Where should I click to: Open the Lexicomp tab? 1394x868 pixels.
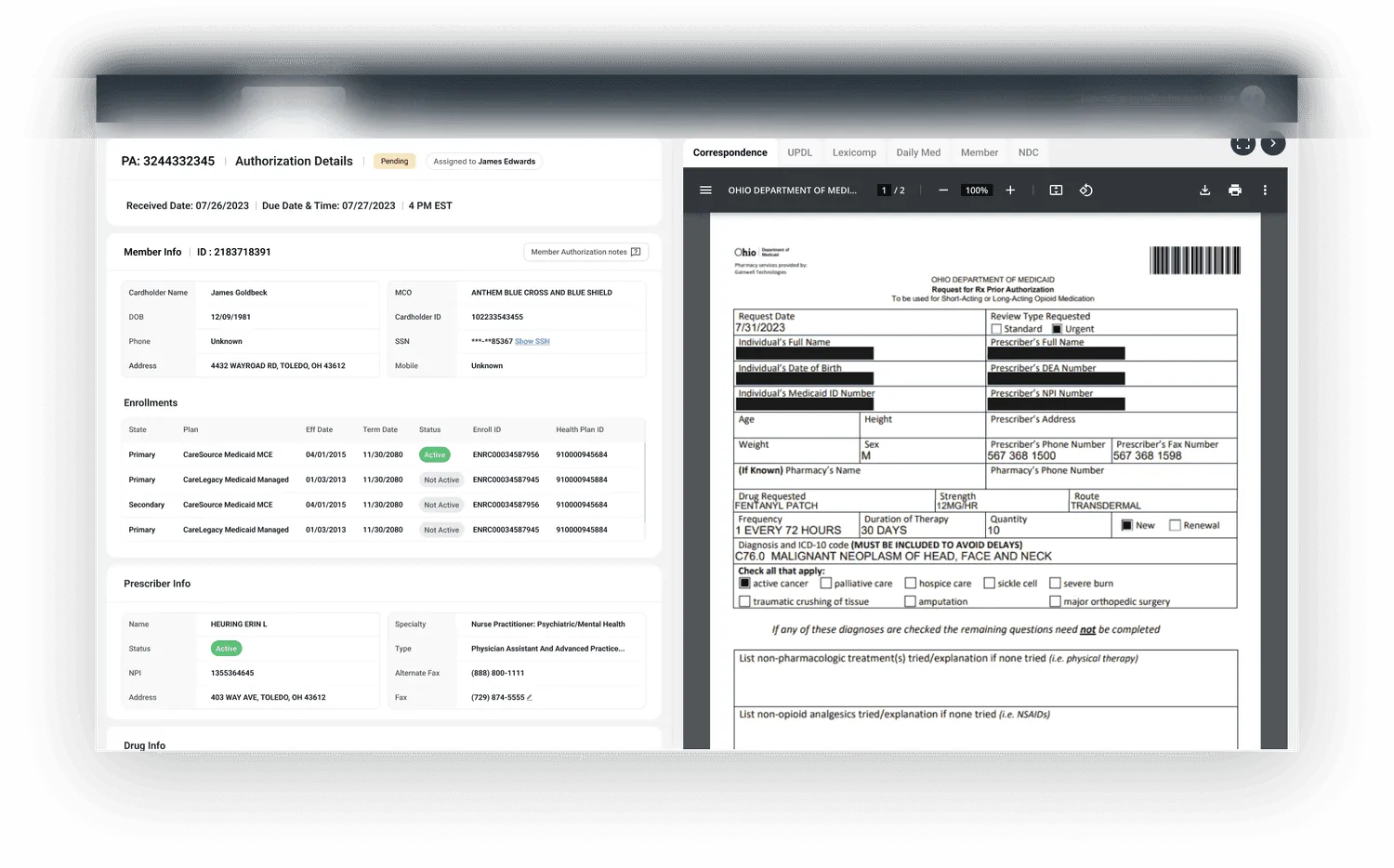[854, 152]
